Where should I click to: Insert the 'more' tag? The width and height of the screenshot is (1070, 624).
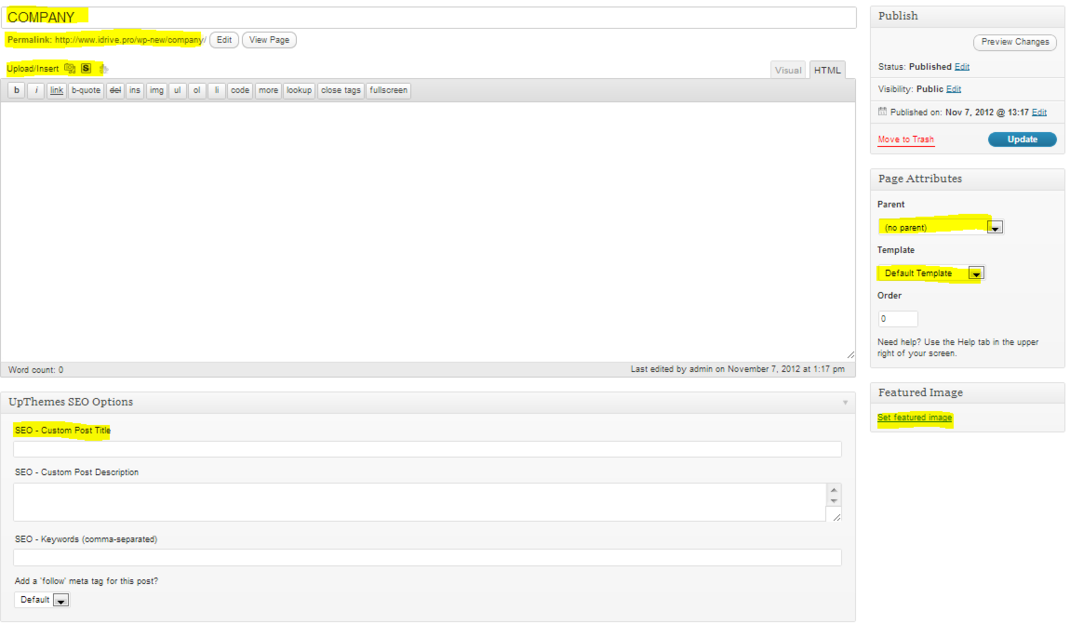(268, 91)
